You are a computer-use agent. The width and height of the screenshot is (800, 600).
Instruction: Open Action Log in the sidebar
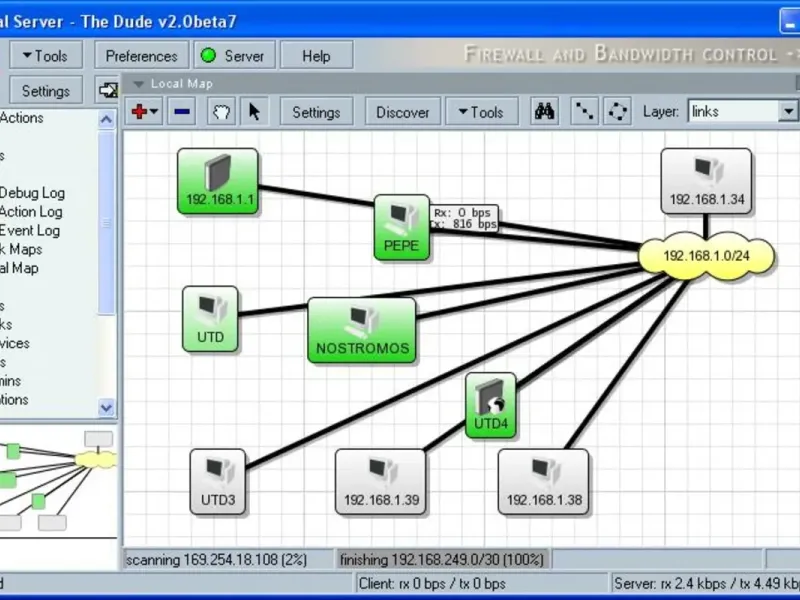point(31,212)
